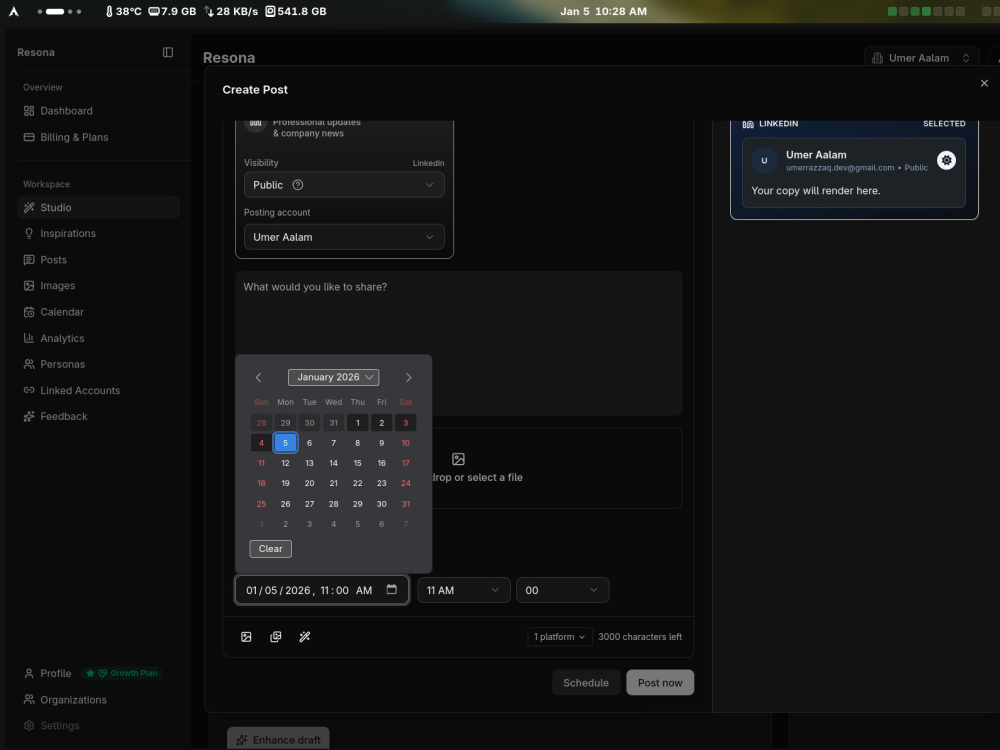Pick January 20 in the calendar
This screenshot has width=1000, height=750.
[309, 483]
